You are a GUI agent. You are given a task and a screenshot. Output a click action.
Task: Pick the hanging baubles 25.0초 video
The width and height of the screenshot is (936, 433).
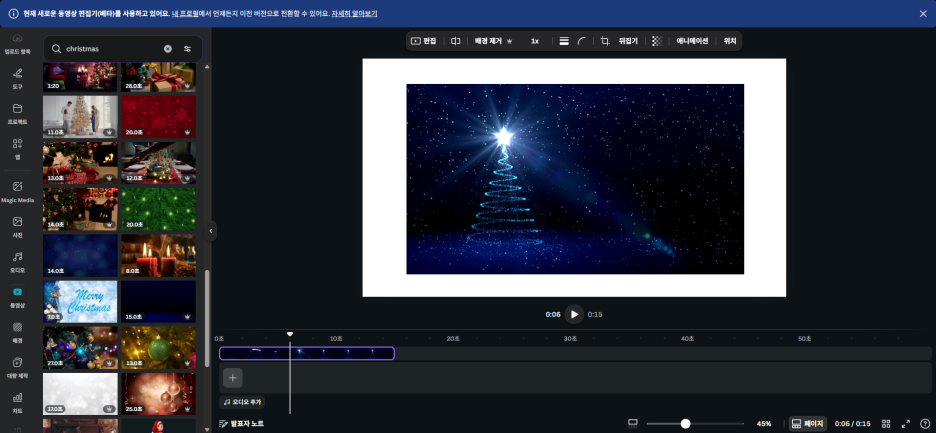click(x=158, y=394)
